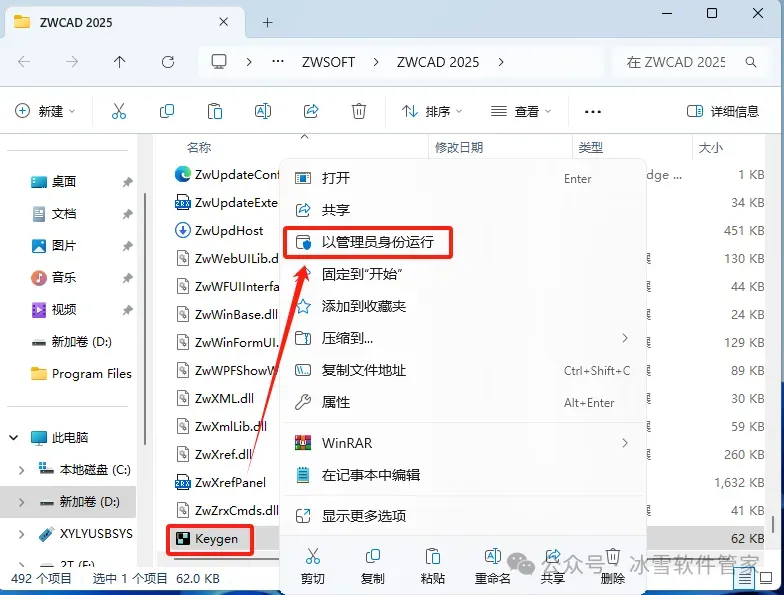Click the Delete trash icon in toolbar

(x=358, y=111)
